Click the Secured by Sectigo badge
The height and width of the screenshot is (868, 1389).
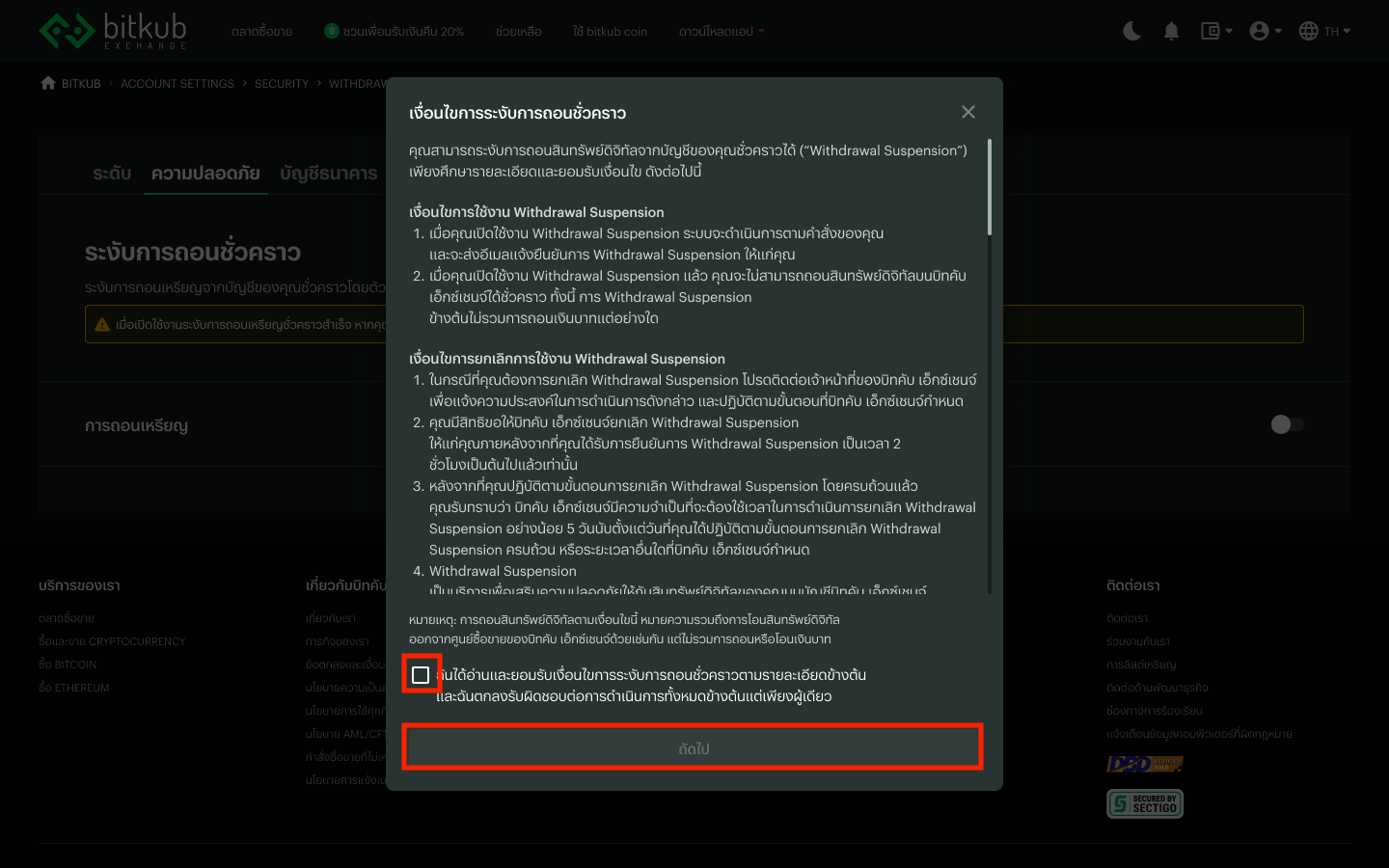[x=1145, y=803]
